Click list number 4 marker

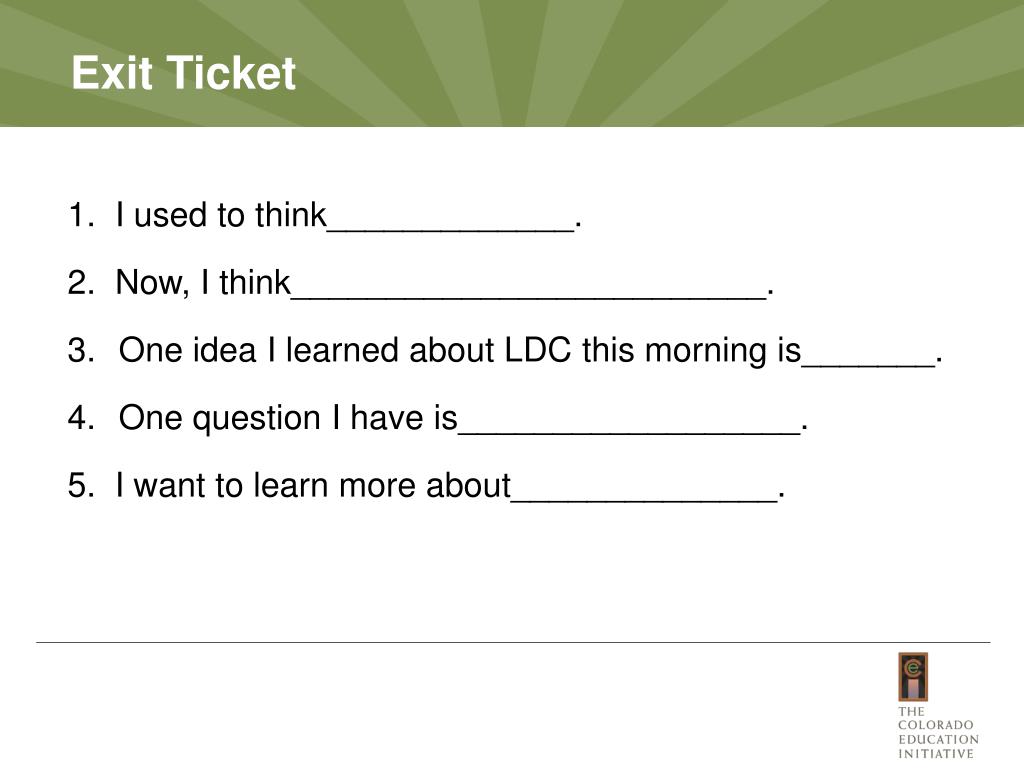pyautogui.click(x=81, y=419)
